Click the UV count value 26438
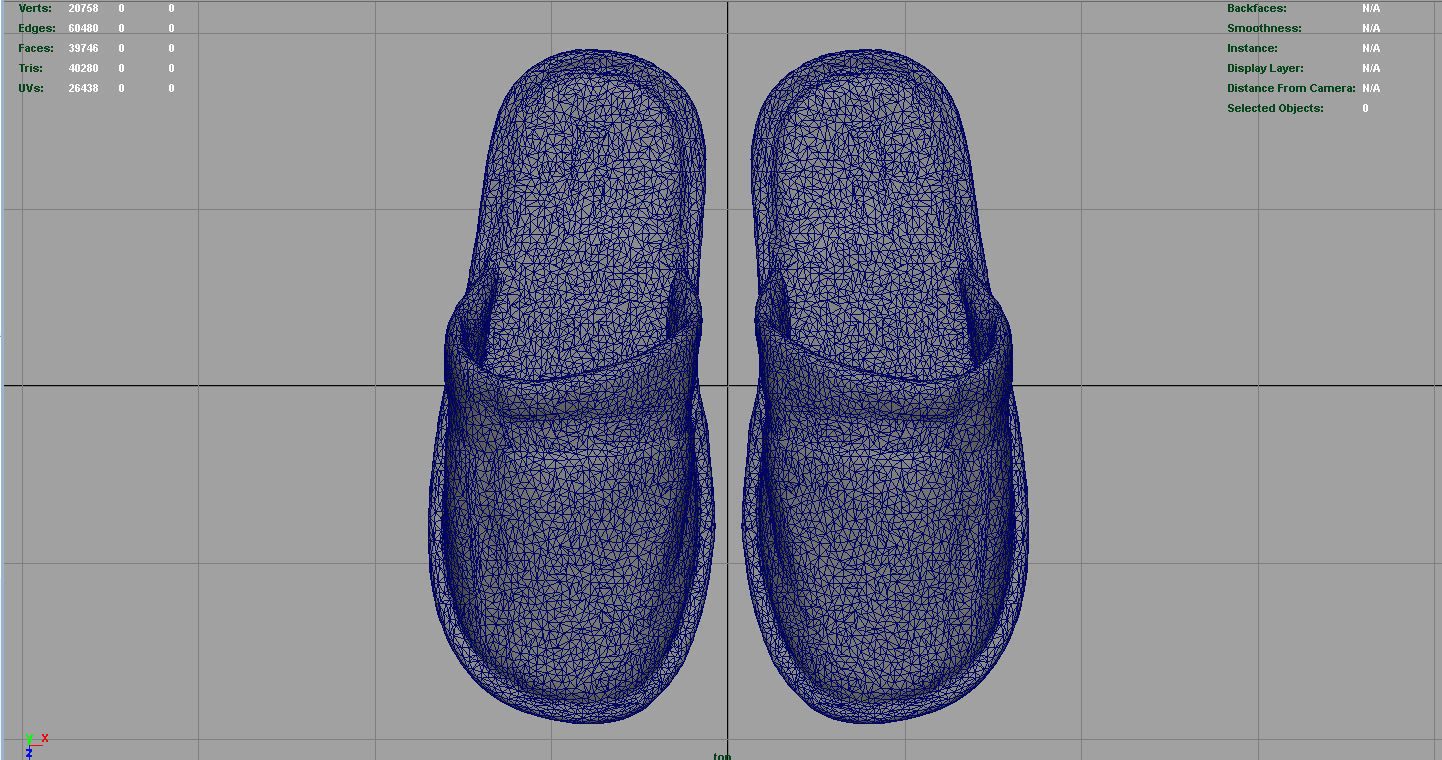The height and width of the screenshot is (760, 1442). point(83,88)
